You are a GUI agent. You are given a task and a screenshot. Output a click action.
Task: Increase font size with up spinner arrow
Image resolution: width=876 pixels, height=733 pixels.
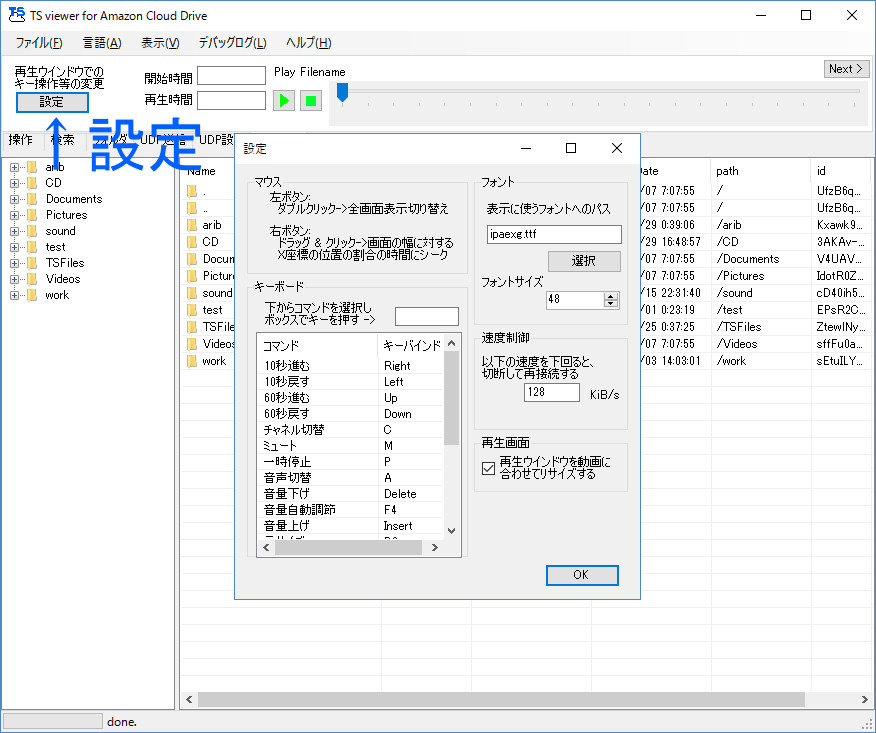tap(611, 295)
